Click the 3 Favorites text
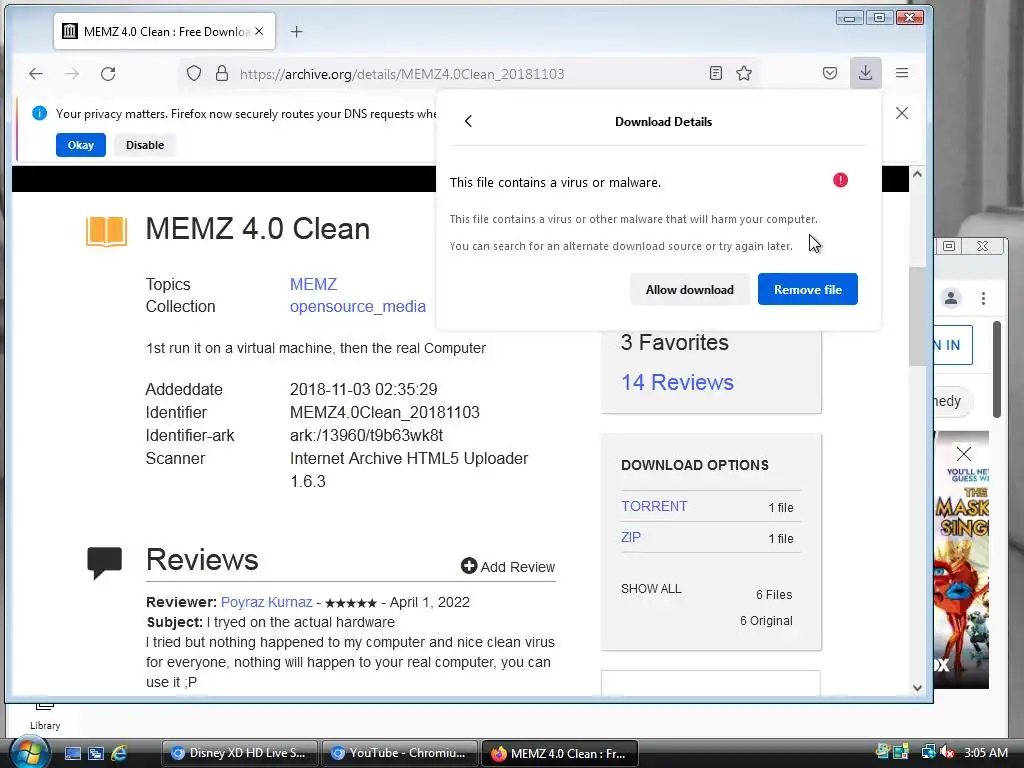Image resolution: width=1024 pixels, height=768 pixels. [675, 342]
